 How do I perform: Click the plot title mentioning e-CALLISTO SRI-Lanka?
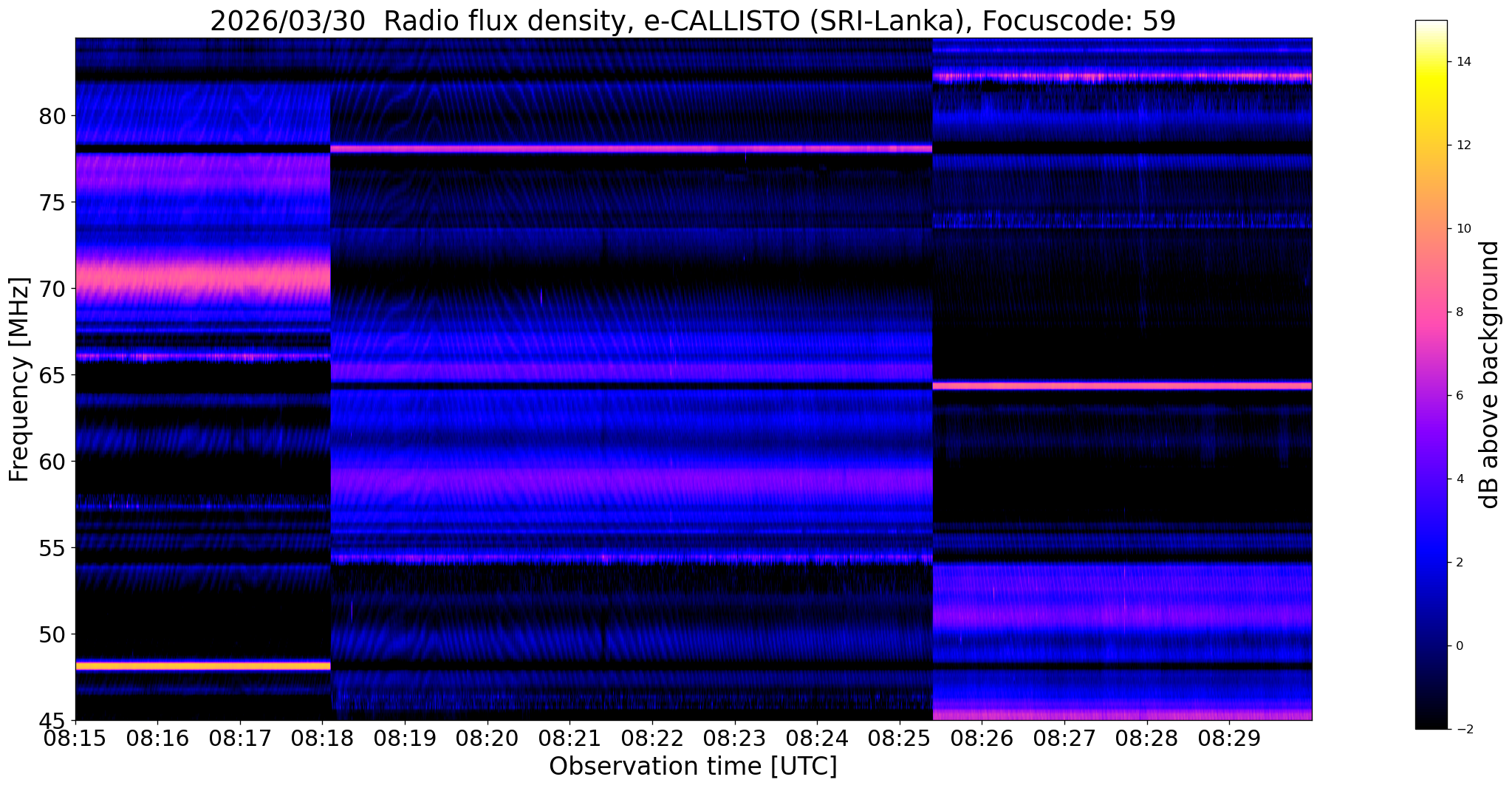click(x=693, y=21)
